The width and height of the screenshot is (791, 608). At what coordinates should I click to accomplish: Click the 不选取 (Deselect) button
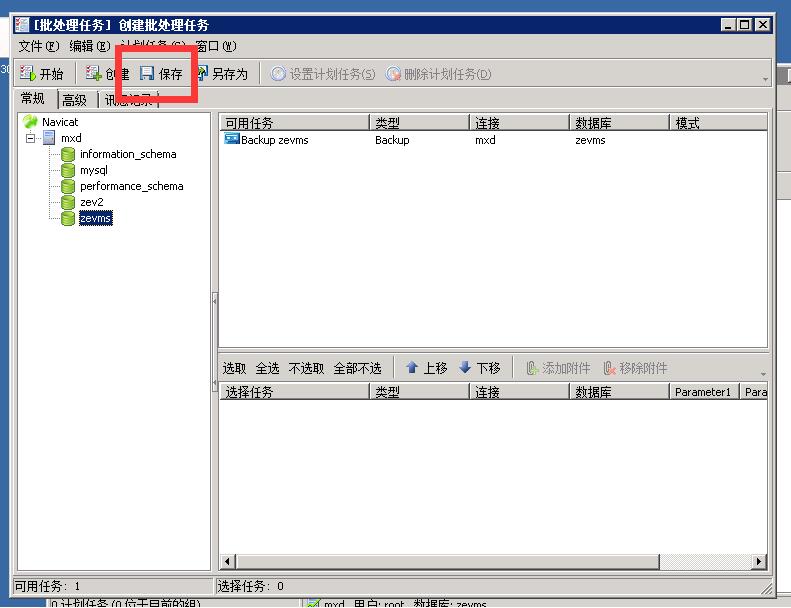[306, 368]
